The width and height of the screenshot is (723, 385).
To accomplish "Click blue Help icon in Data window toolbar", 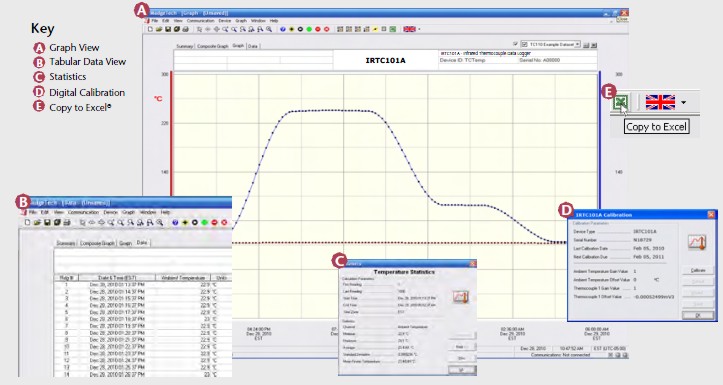I will pyautogui.click(x=175, y=222).
